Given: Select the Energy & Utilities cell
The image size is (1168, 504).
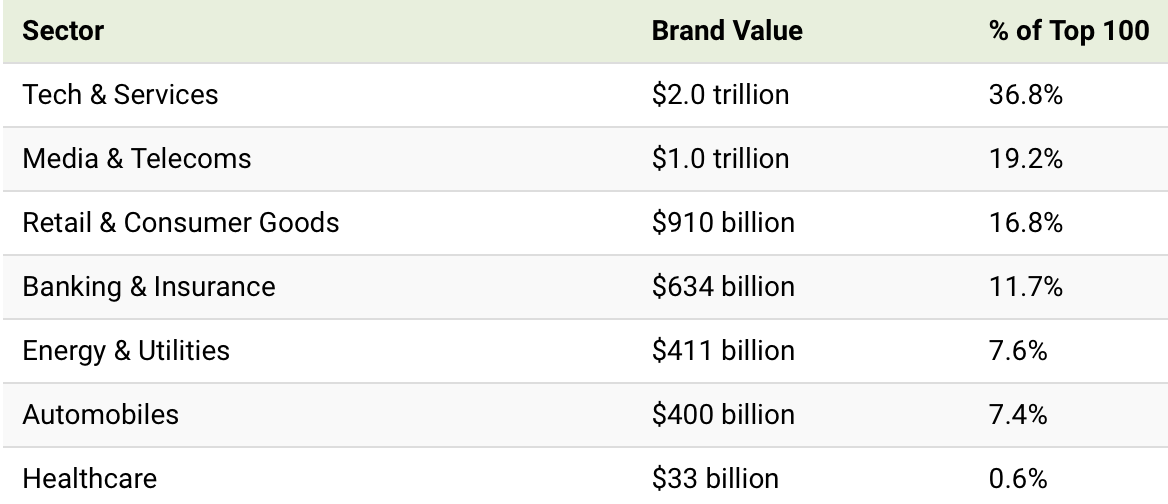Looking at the screenshot, I should (x=126, y=351).
